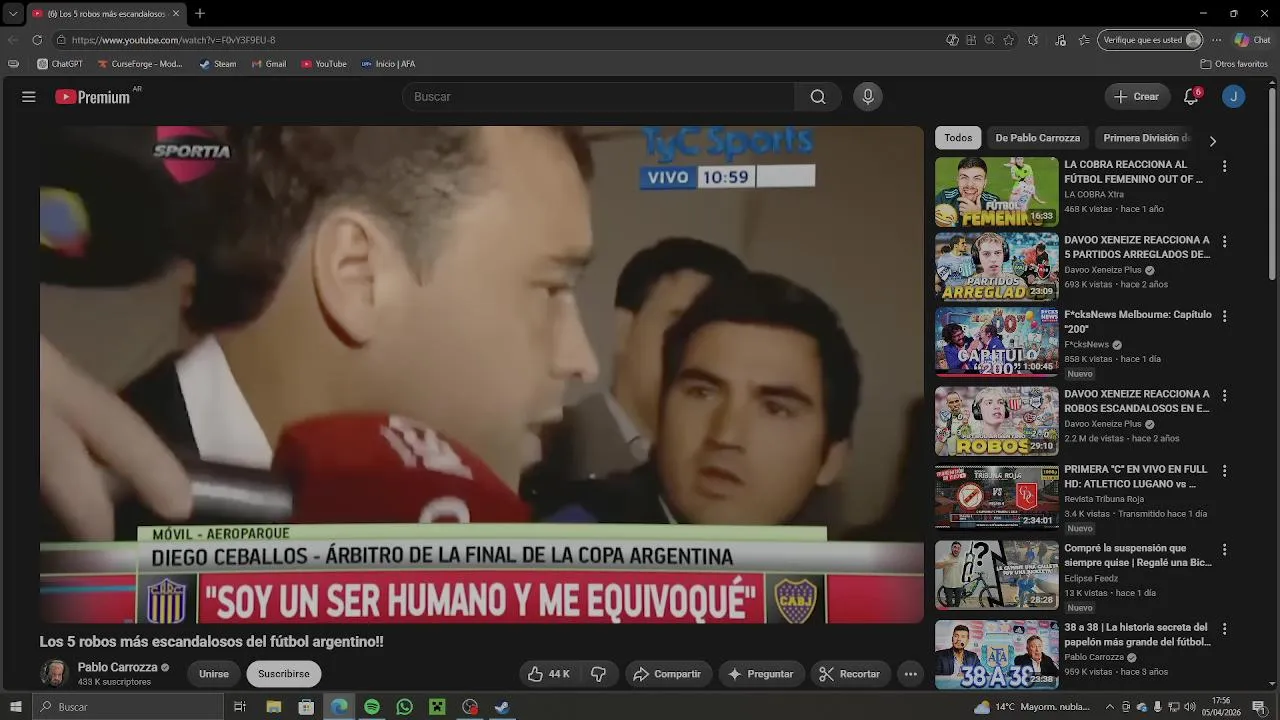The width and height of the screenshot is (1280, 720).
Task: Open options for 38 a 38 video
Action: [1224, 629]
